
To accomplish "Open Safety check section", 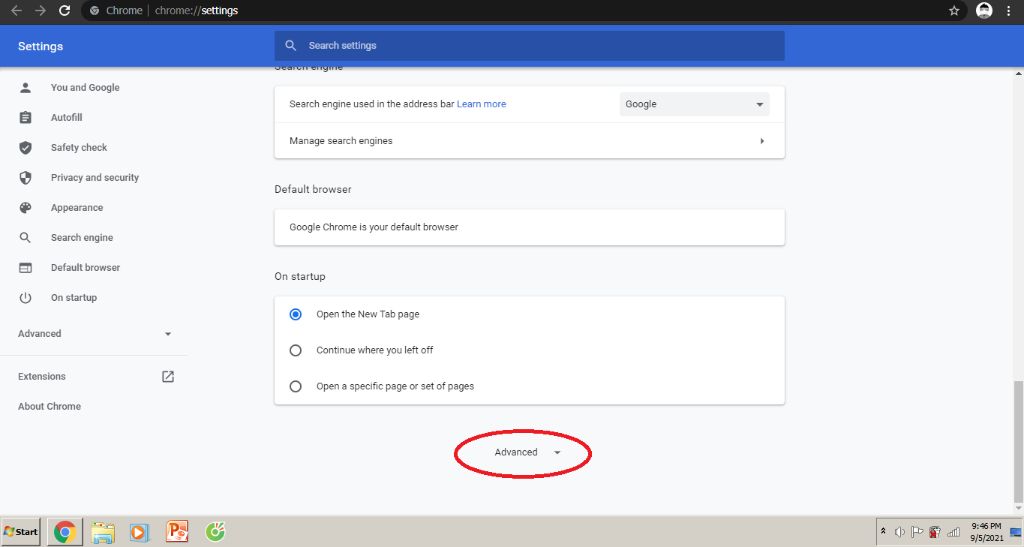I will (79, 148).
